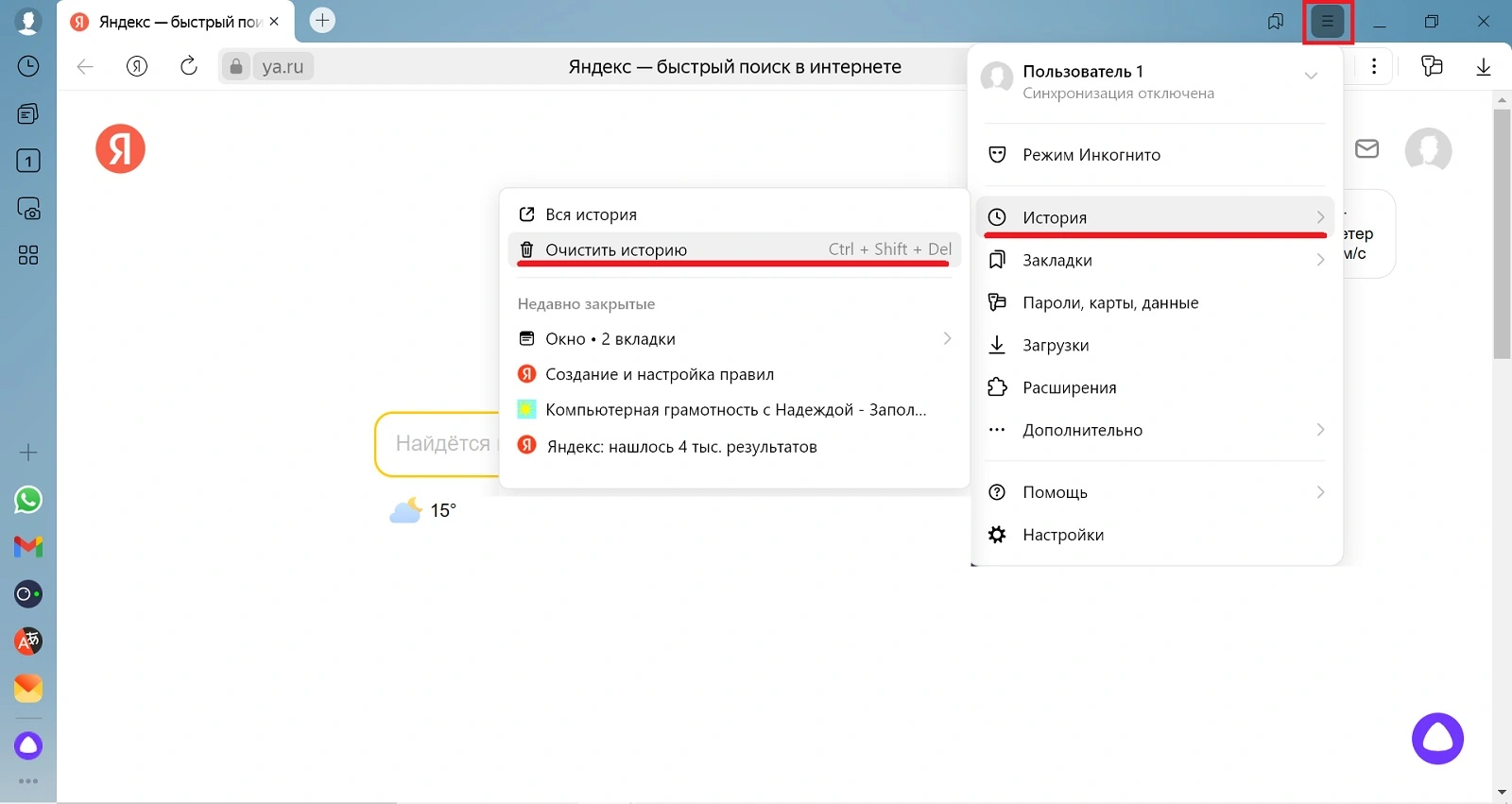Screen dimensions: 1512x804
Task: Open the bookmarks icon in title bar
Action: (1276, 21)
